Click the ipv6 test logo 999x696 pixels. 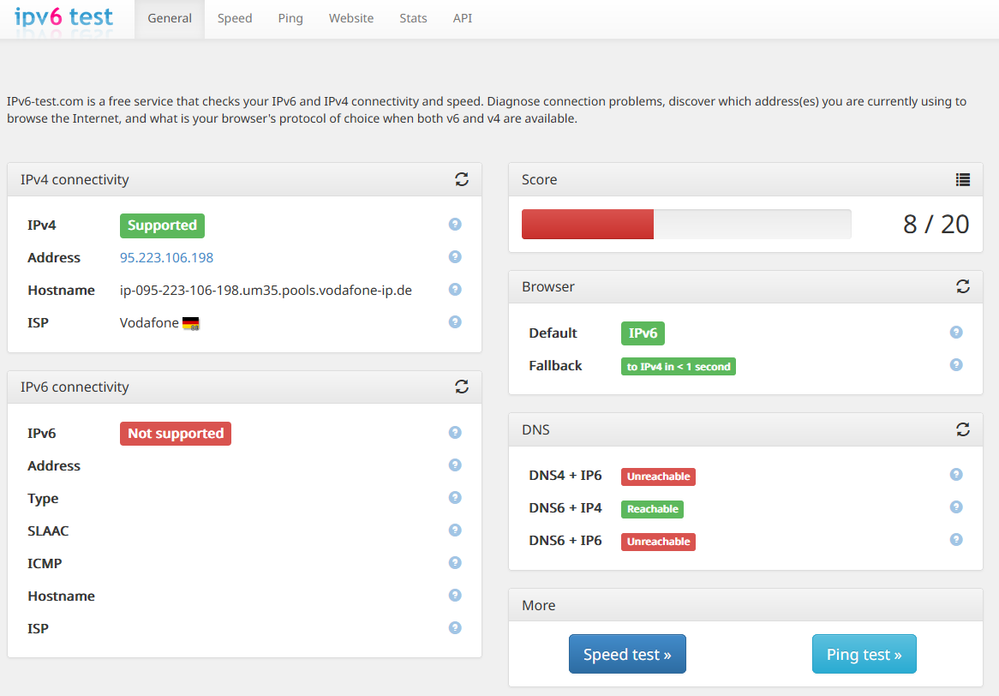[64, 17]
